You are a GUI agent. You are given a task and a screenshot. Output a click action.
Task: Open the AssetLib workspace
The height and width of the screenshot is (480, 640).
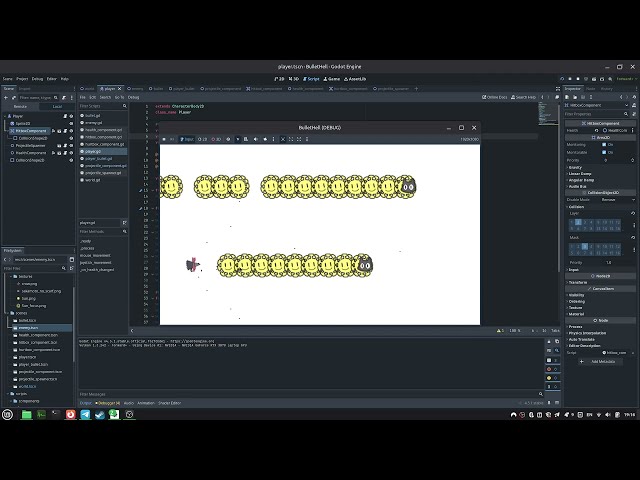click(355, 79)
